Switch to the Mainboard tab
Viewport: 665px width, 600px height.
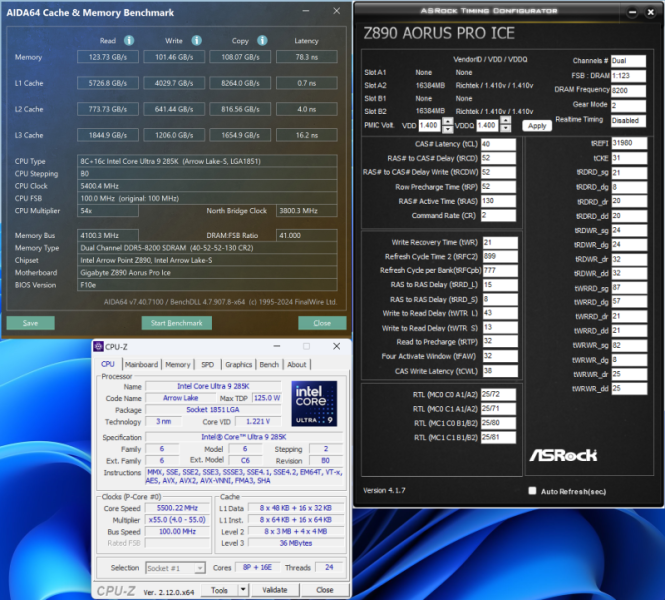tap(141, 365)
